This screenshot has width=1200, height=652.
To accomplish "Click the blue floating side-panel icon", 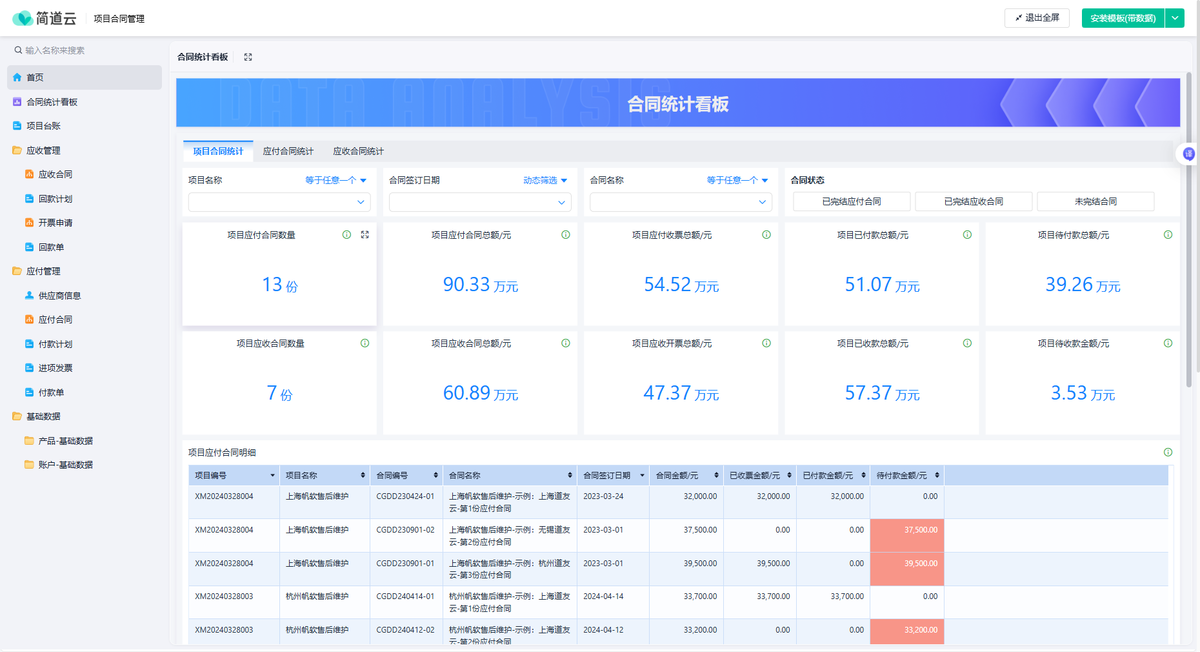I will click(x=1188, y=154).
